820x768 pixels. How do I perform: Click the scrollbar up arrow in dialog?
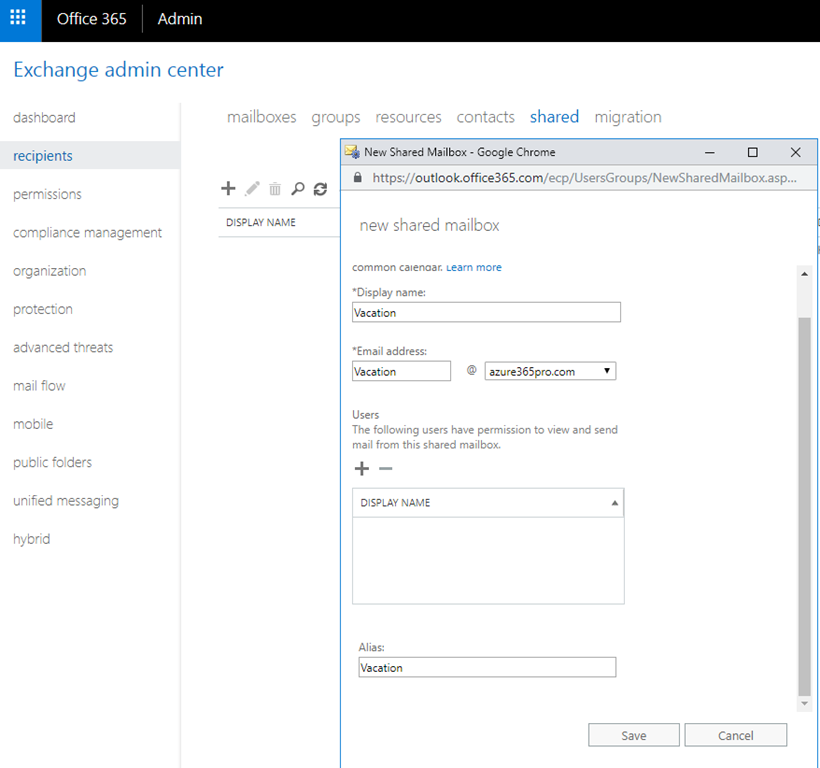click(x=804, y=274)
